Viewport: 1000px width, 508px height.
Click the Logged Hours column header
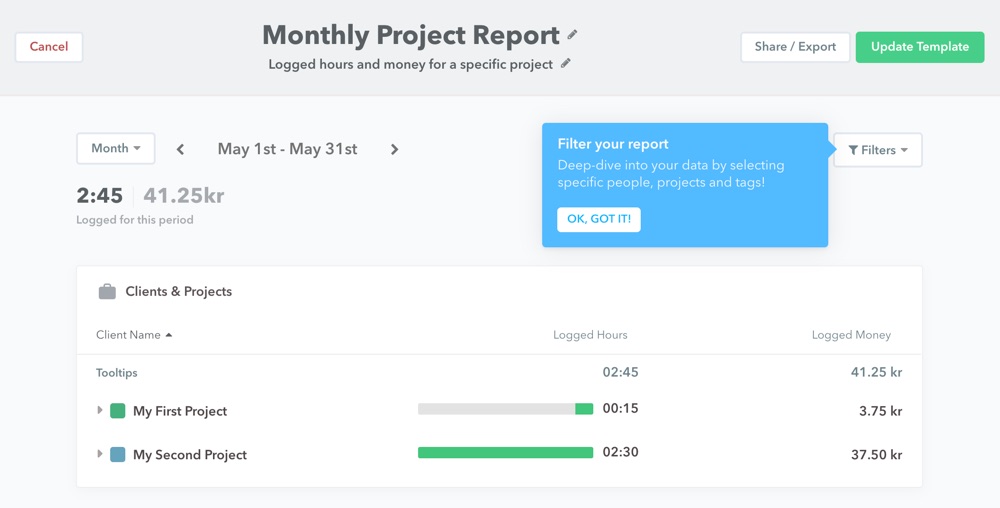(x=590, y=335)
